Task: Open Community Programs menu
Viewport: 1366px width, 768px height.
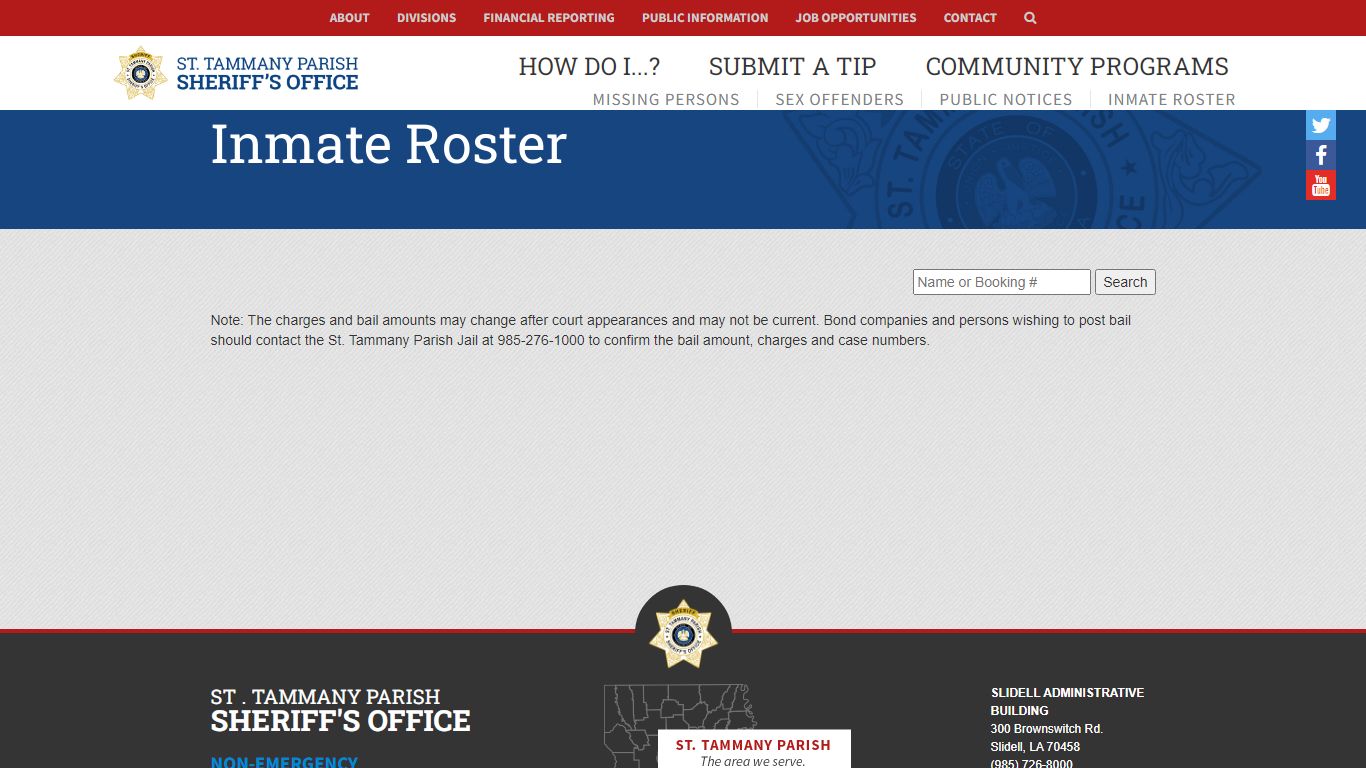Action: click(1077, 67)
